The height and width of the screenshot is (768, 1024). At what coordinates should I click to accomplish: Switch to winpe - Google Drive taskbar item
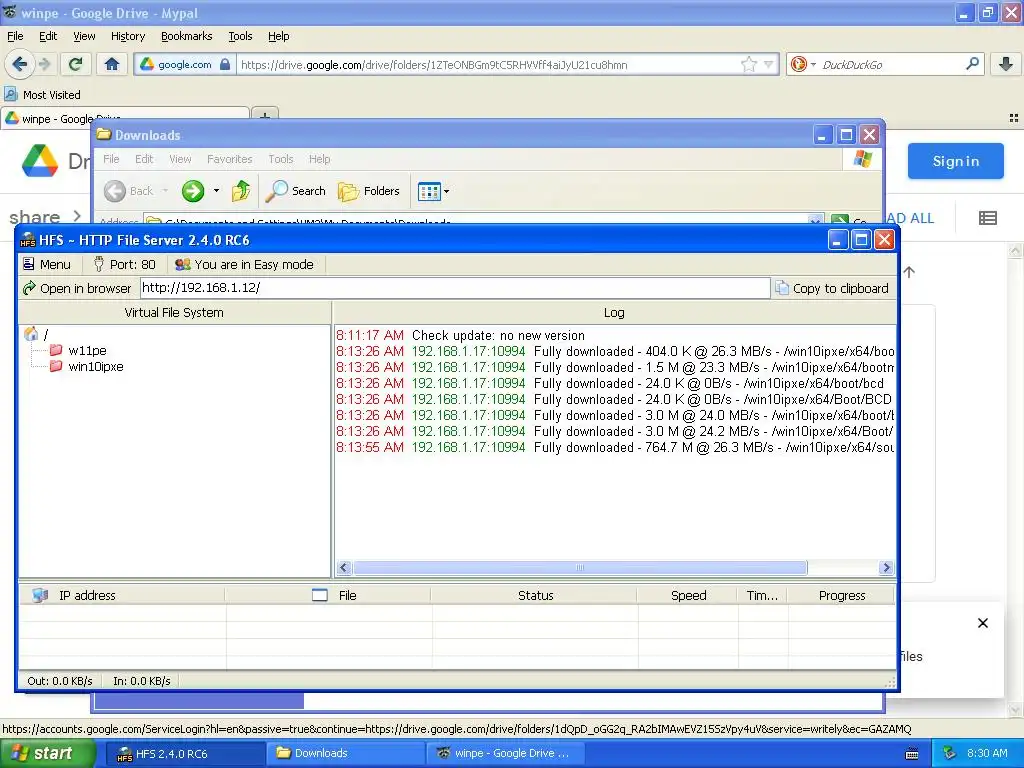503,753
